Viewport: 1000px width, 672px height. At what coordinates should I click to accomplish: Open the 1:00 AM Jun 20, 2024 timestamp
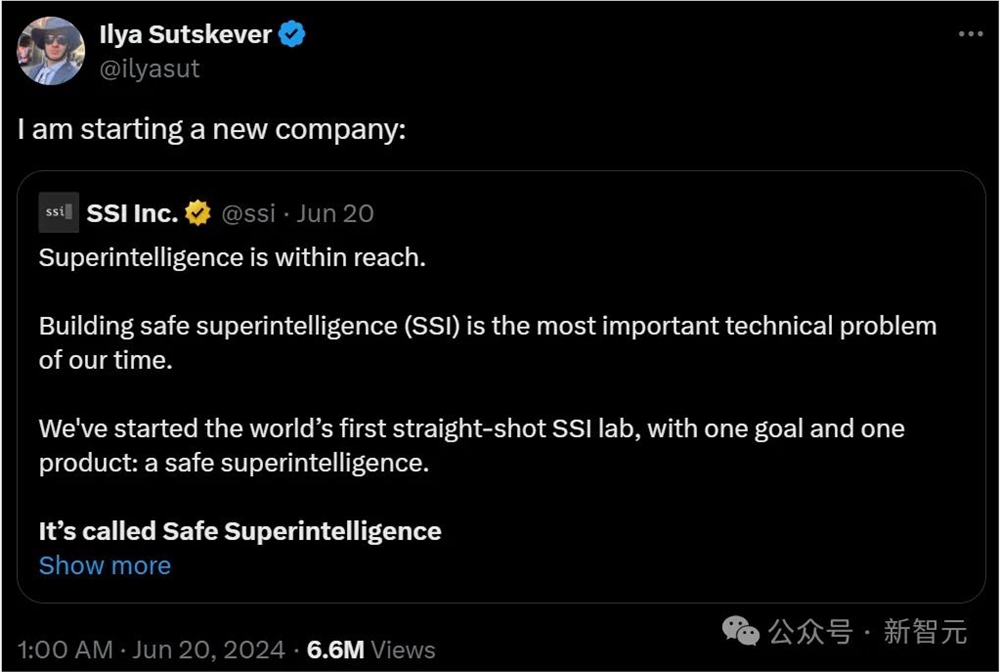pyautogui.click(x=152, y=649)
